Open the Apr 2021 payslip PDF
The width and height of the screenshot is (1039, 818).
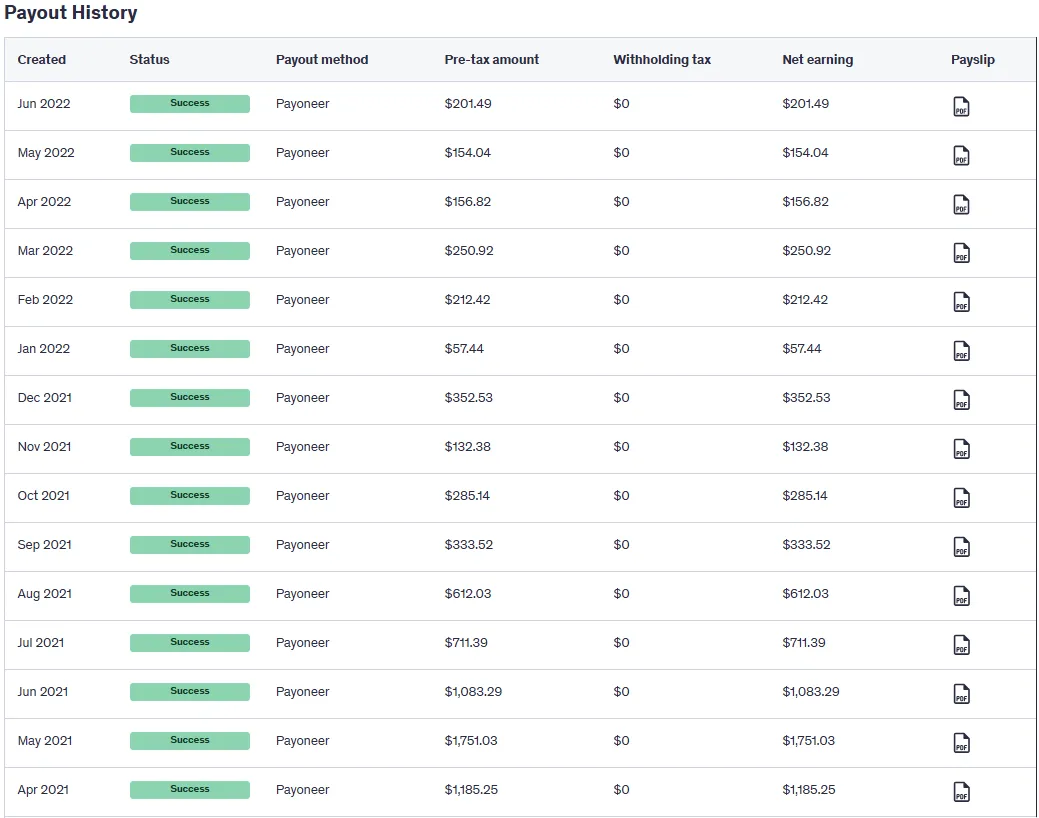(x=961, y=793)
